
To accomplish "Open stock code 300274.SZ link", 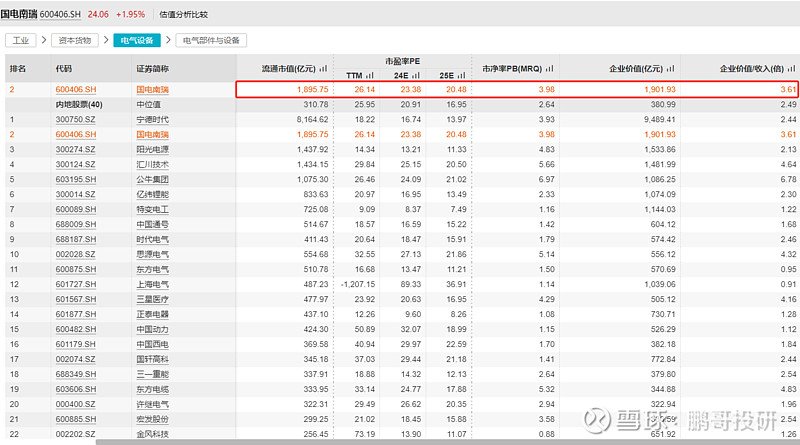I will point(76,150).
